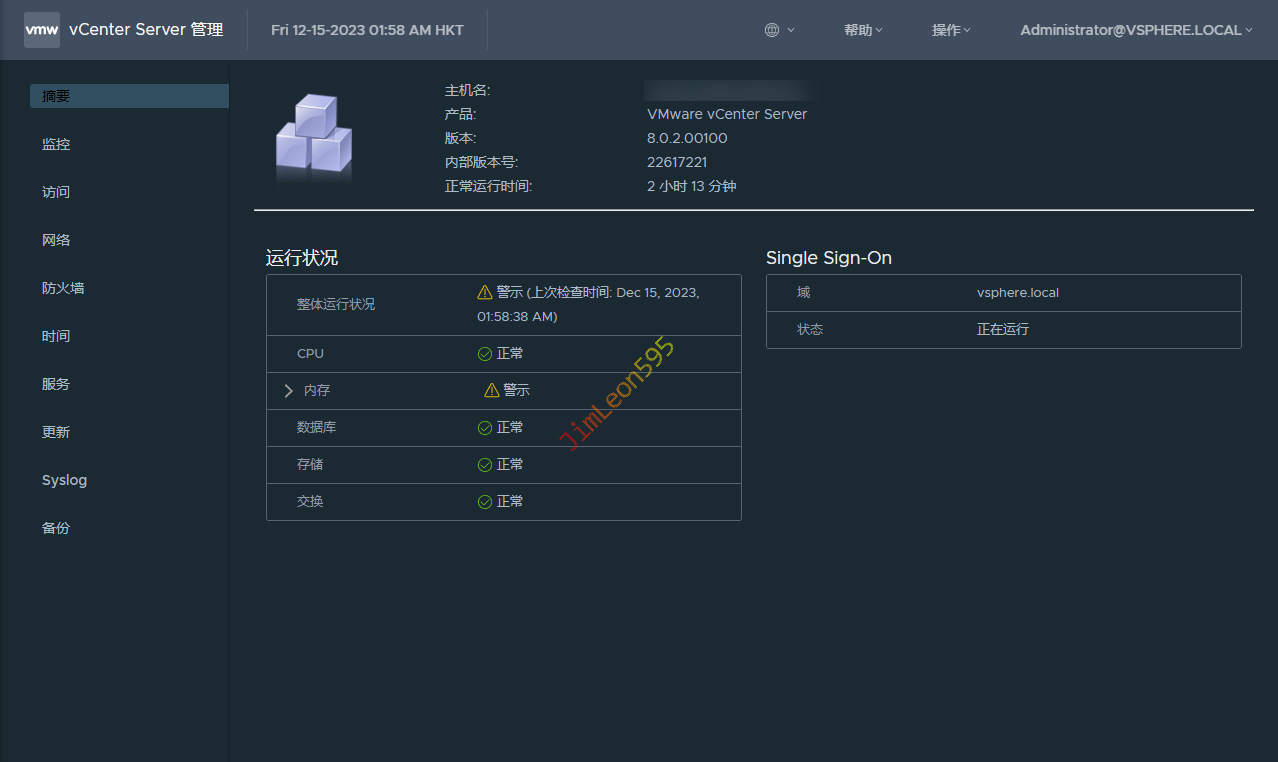
Task: Expand the 内存 memory row chevron
Action: pos(289,391)
